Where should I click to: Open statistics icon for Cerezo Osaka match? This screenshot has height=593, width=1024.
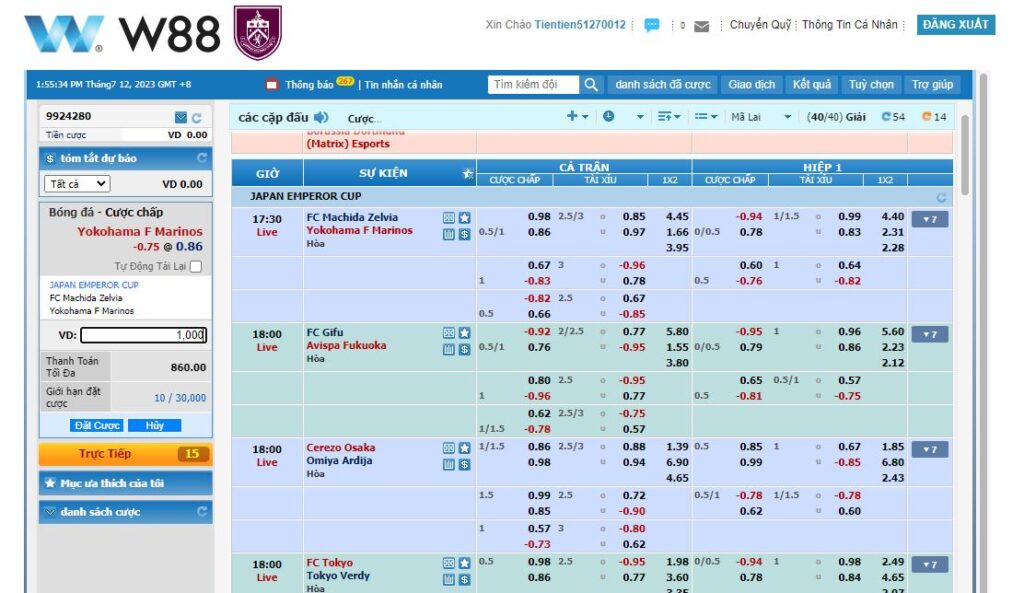[x=449, y=464]
